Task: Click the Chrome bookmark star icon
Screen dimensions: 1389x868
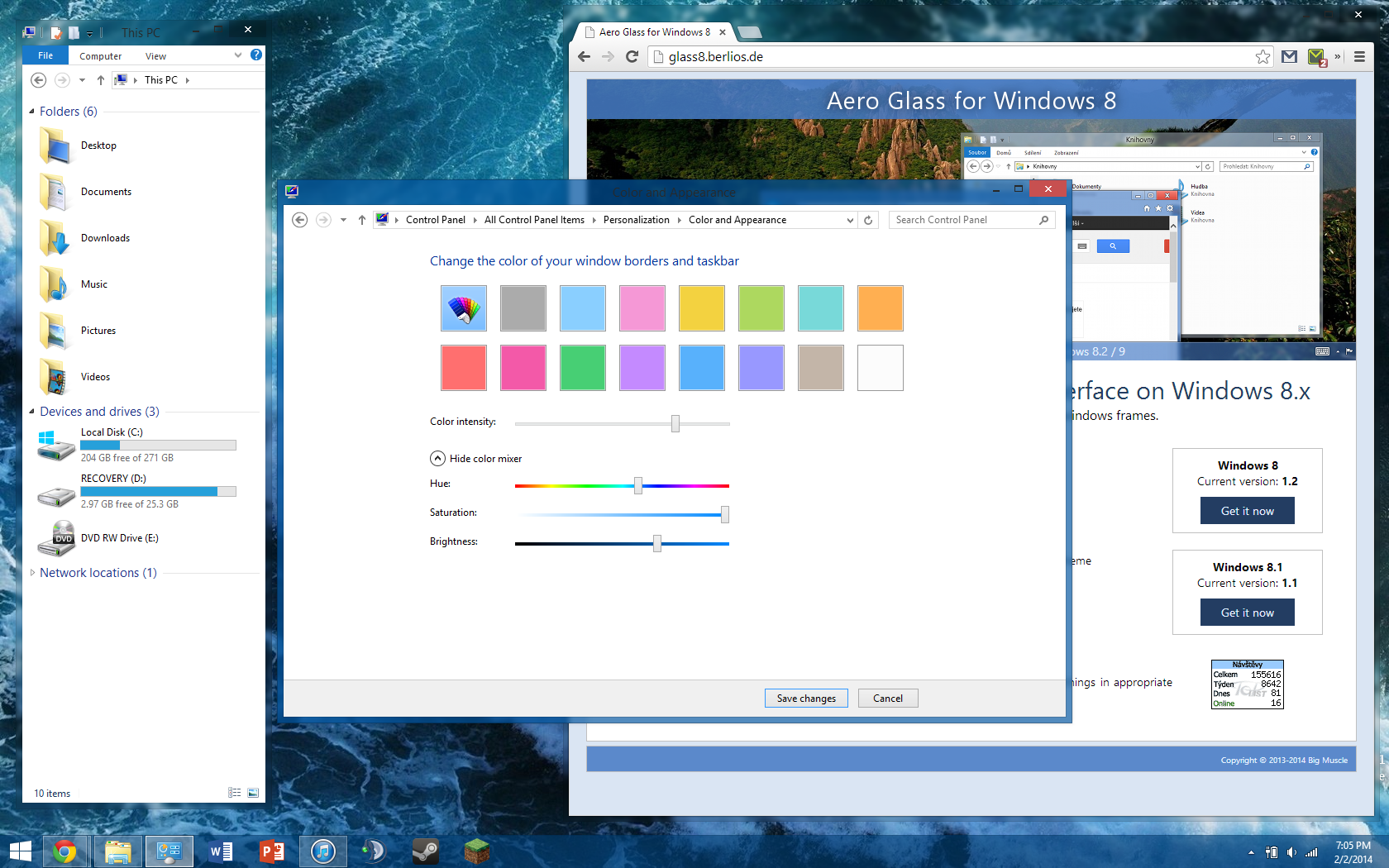Action: 1263,56
